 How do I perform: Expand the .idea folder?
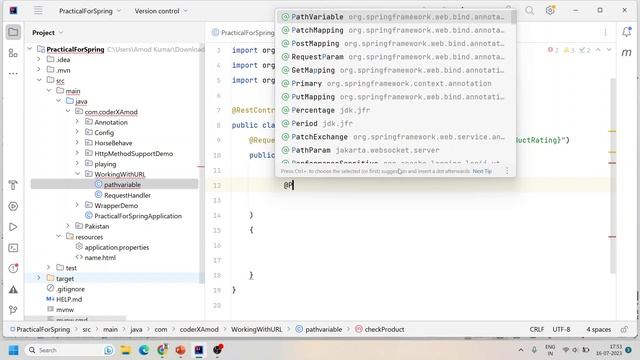(x=39, y=60)
